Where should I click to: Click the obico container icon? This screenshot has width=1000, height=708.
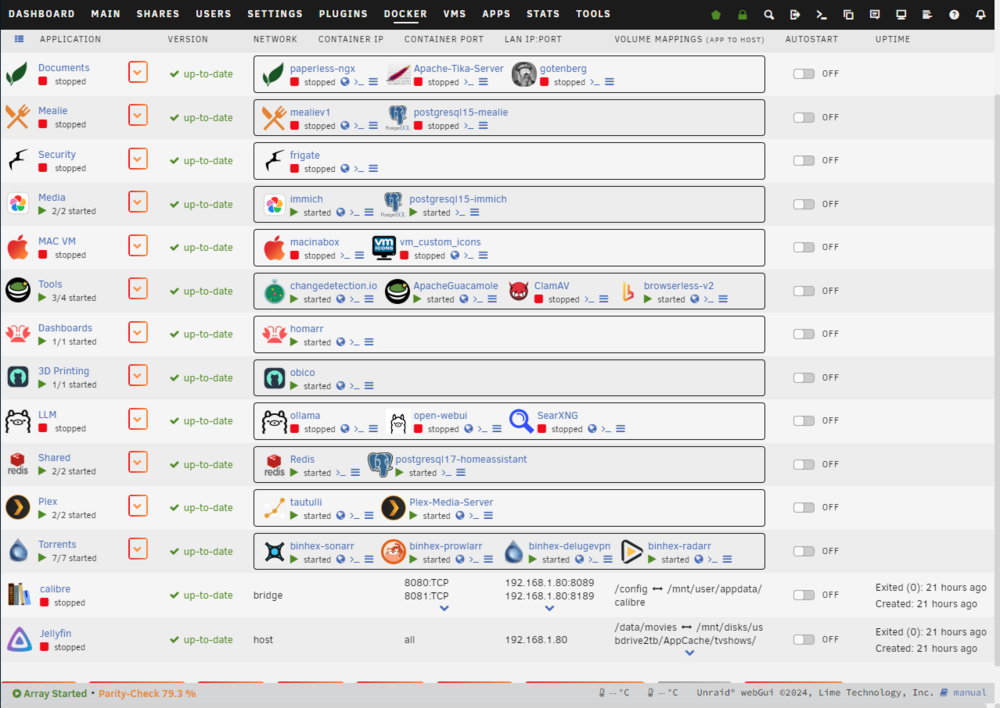(274, 378)
